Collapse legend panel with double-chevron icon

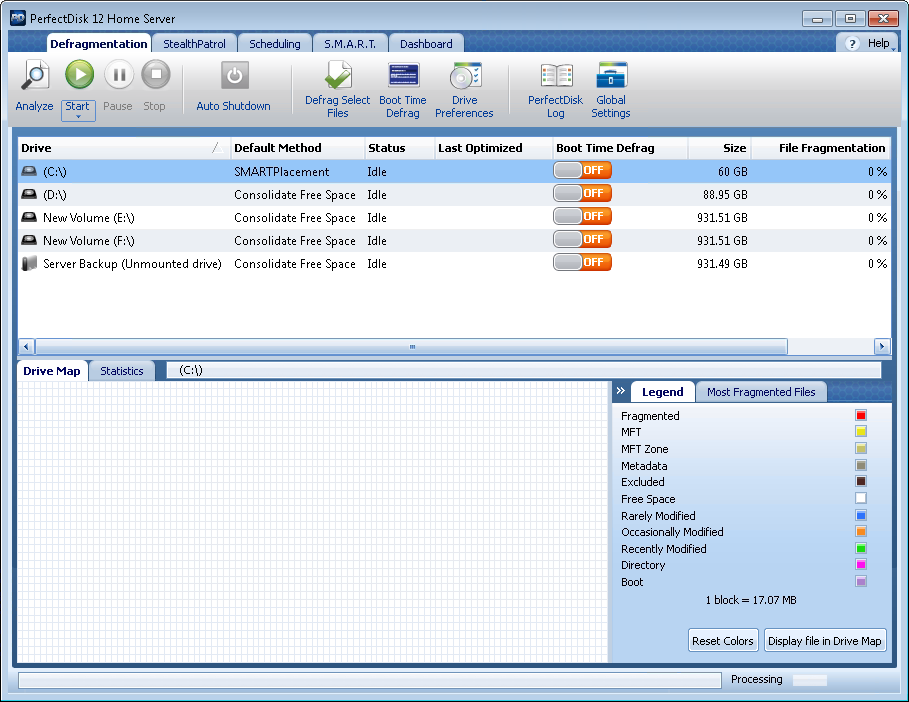pos(621,391)
